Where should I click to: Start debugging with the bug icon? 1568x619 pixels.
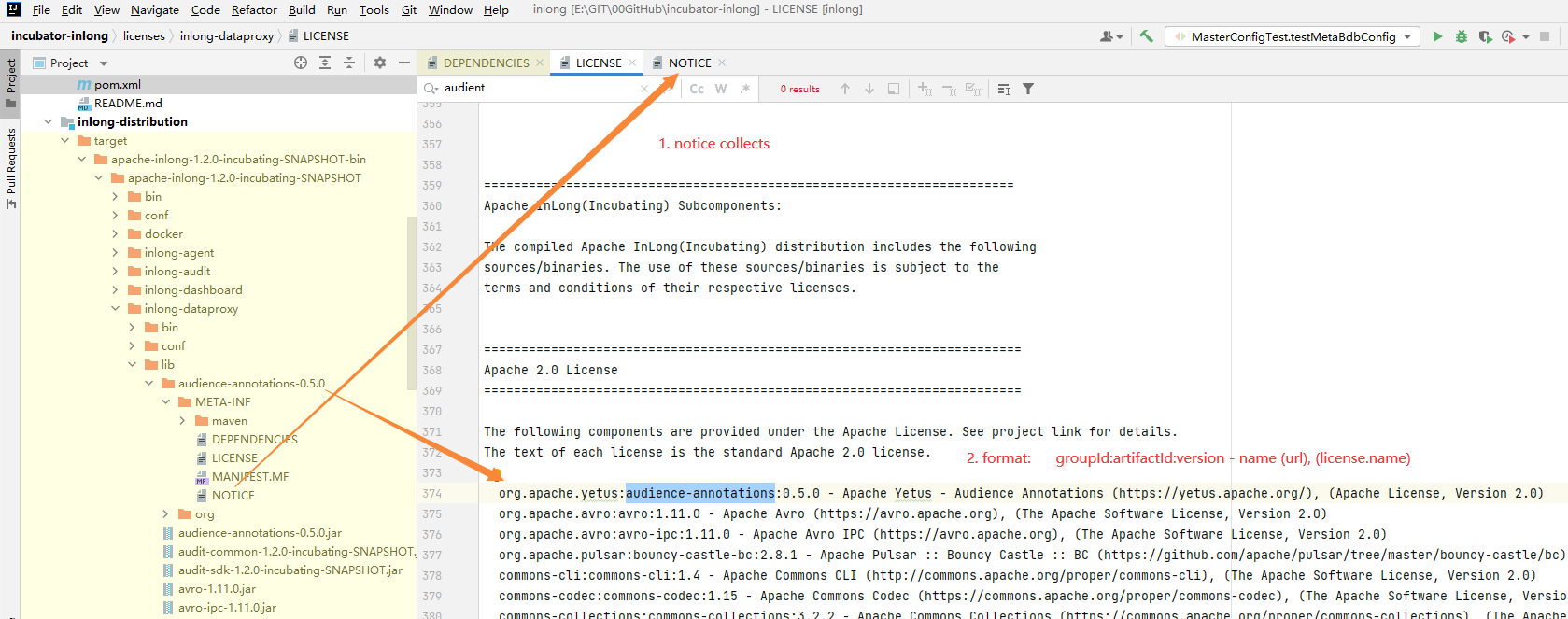(x=1462, y=36)
